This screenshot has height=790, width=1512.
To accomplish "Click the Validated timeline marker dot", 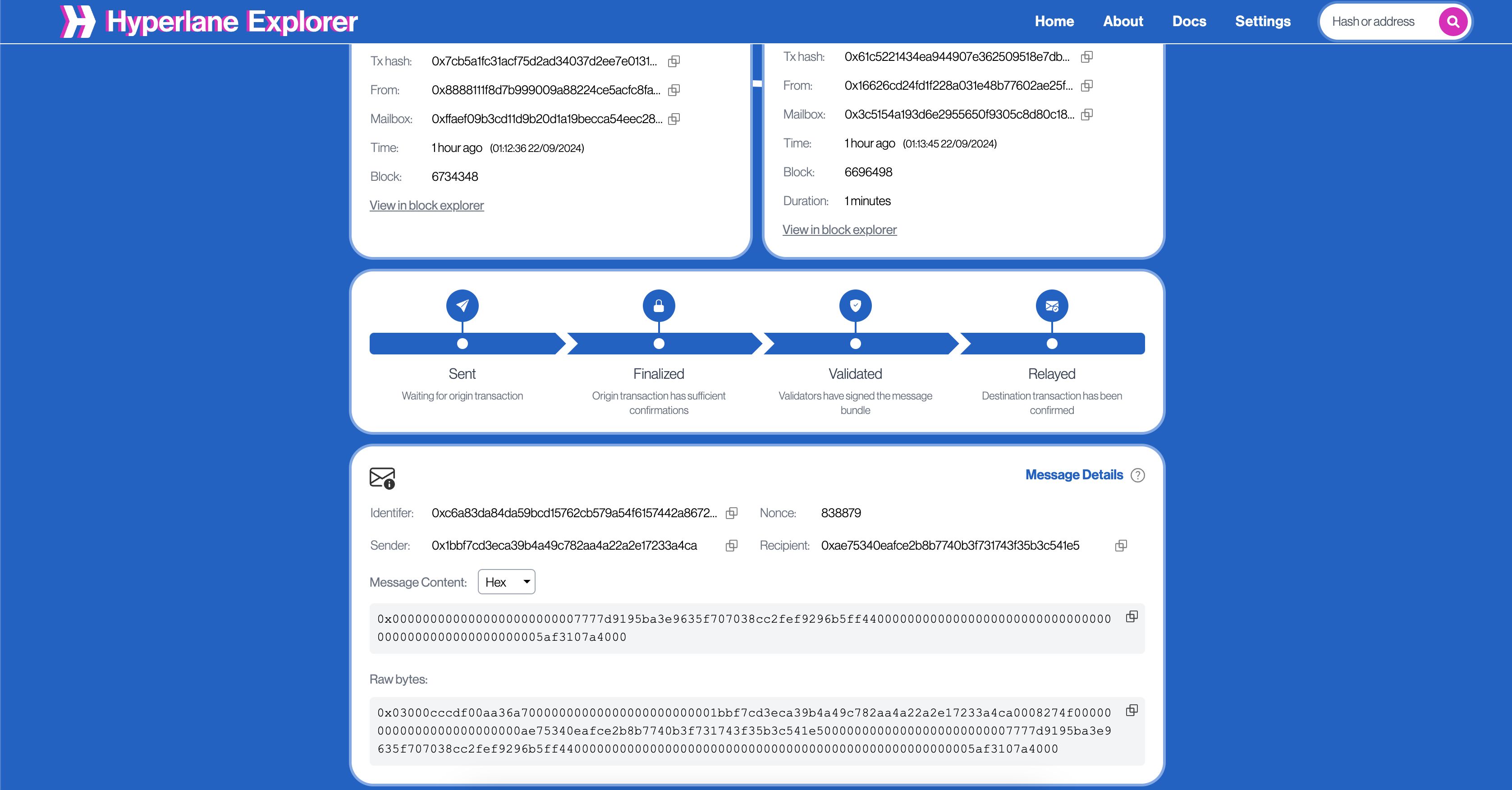I will click(855, 343).
